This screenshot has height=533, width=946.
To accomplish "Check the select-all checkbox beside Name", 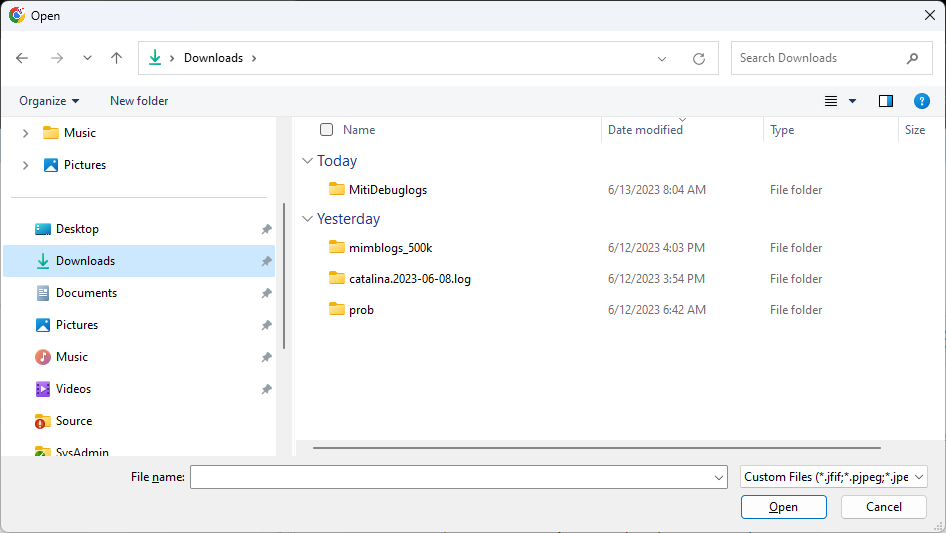I will click(x=327, y=129).
